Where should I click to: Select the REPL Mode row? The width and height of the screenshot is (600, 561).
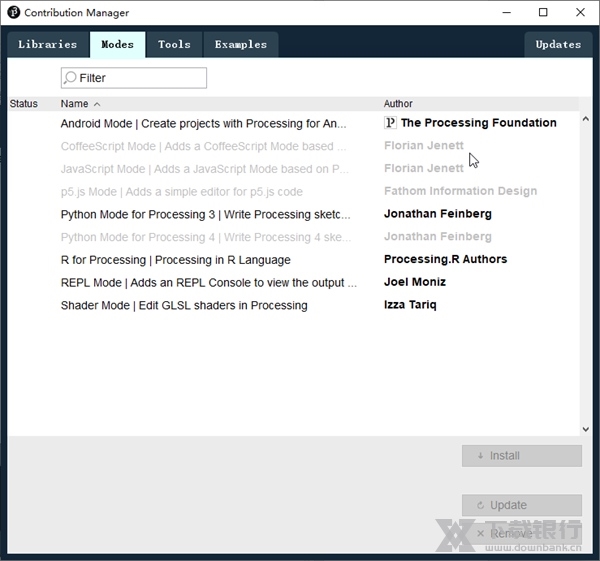coord(293,282)
